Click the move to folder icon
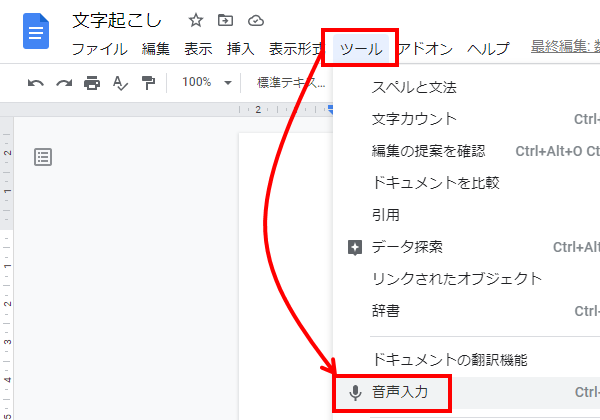Viewport: 600px width, 420px height. tap(225, 20)
